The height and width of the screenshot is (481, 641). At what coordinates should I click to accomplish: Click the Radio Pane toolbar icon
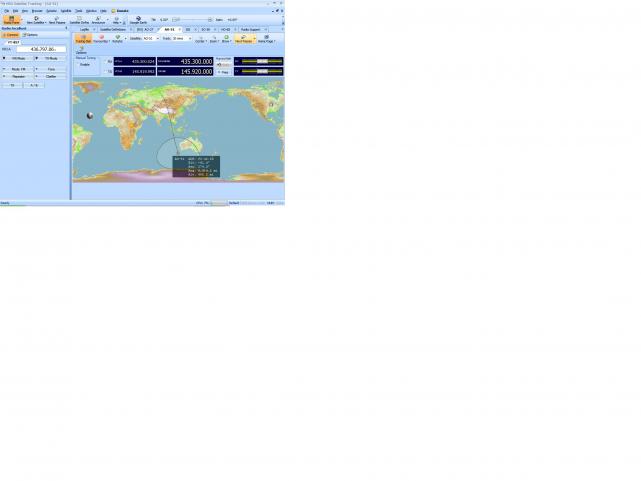(11, 19)
